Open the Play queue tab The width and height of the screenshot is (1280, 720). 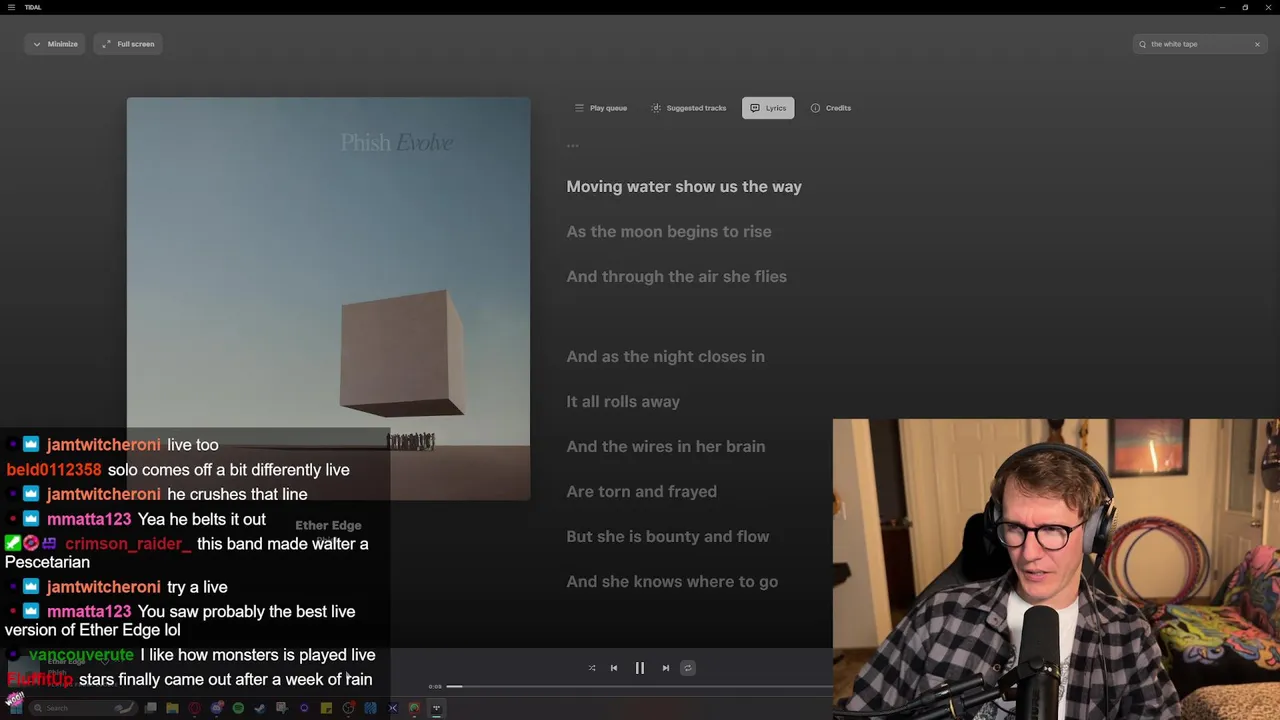coord(601,108)
